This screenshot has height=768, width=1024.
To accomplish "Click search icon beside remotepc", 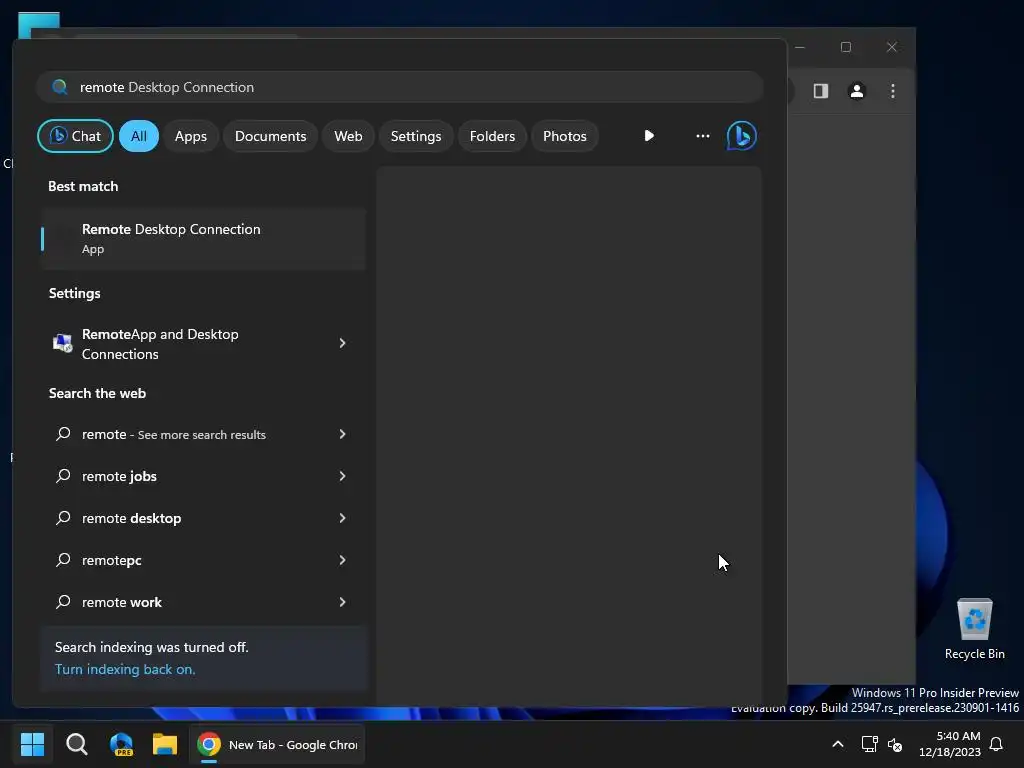I will pos(63,560).
